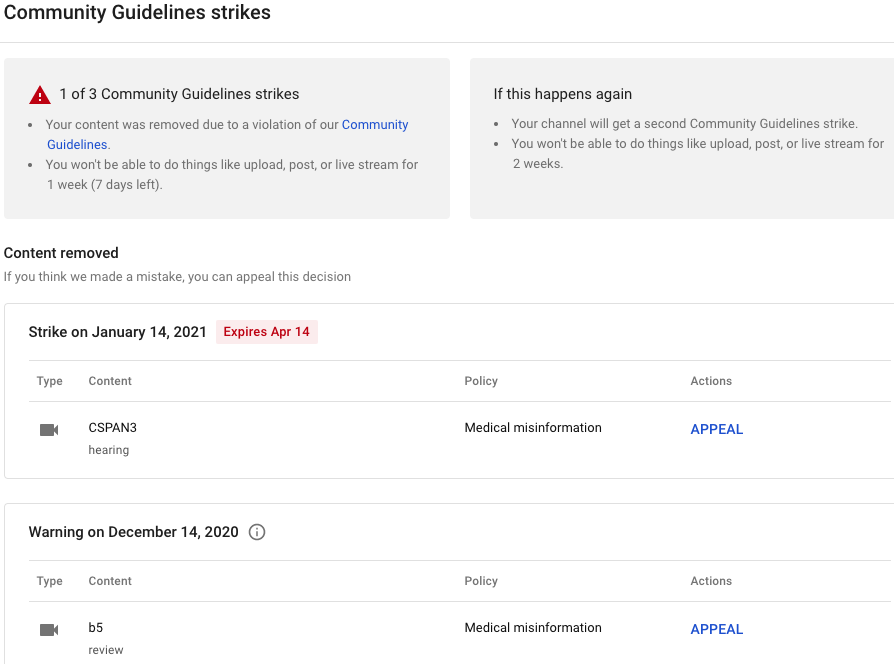Click the Strike on January 14, 2021 heading
Viewport: 894px width, 664px height.
coord(117,332)
